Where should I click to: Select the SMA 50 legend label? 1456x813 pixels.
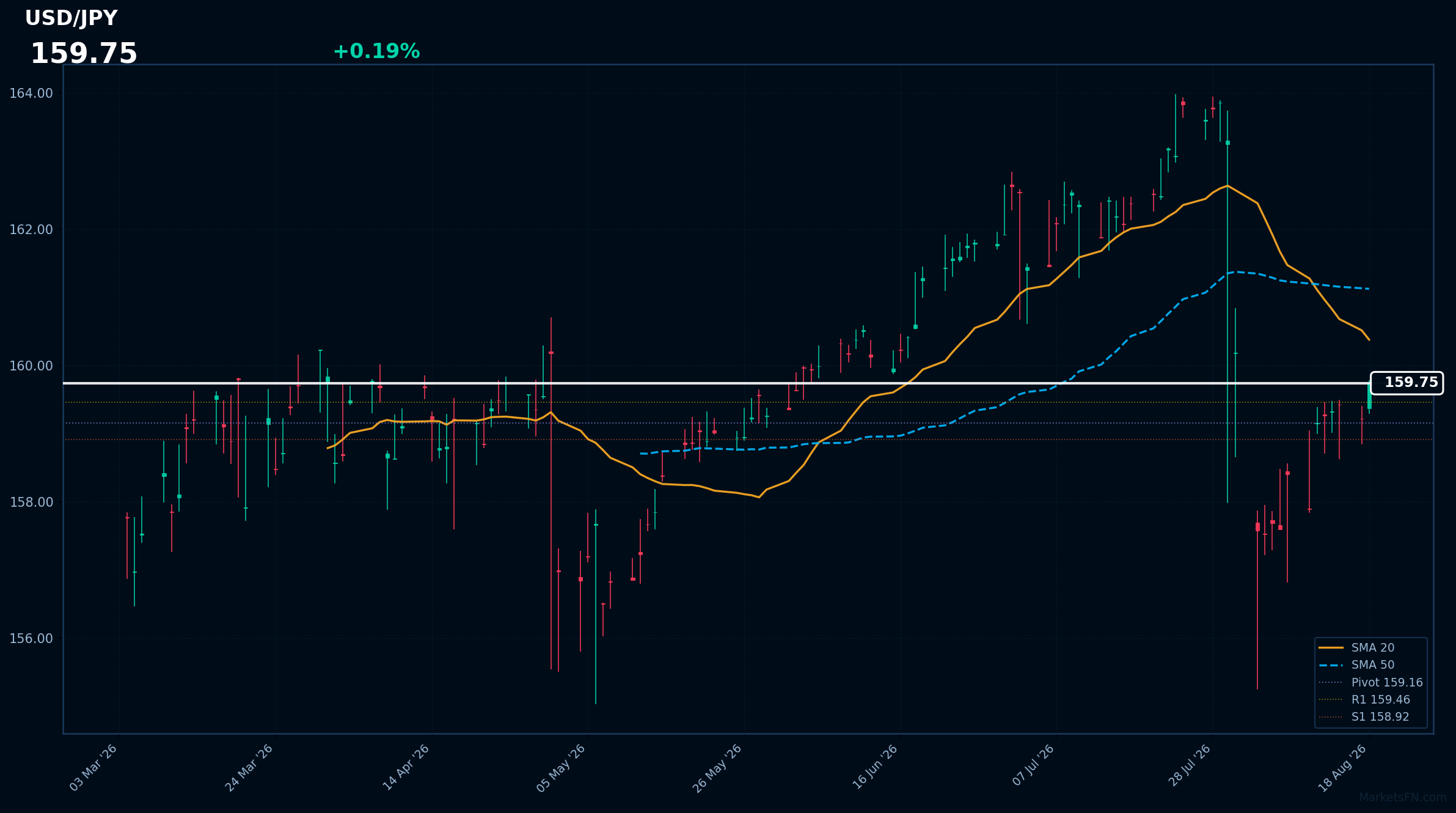1373,665
